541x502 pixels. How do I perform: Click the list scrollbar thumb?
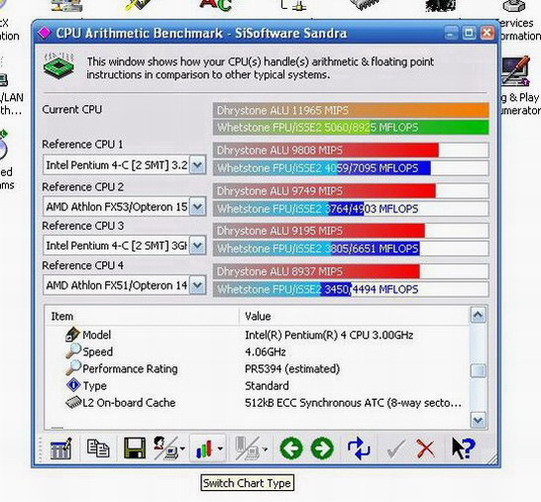478,371
